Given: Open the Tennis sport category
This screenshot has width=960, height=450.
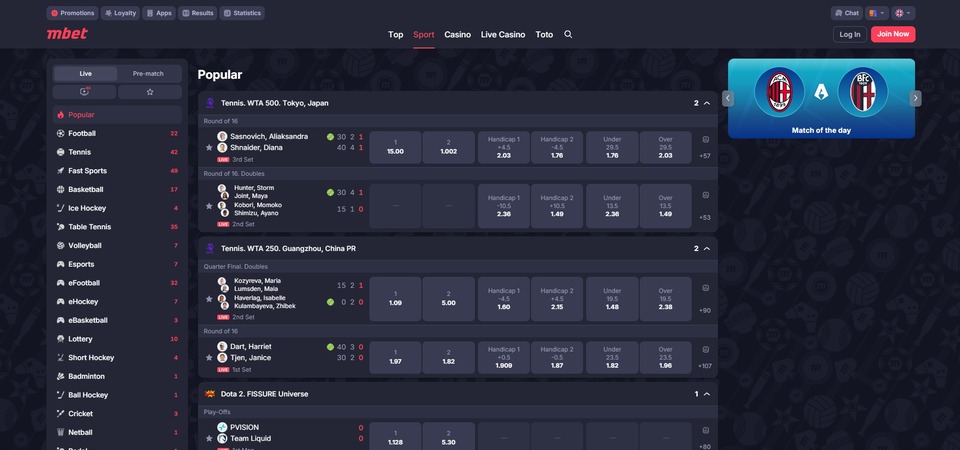Looking at the screenshot, I should tap(118, 152).
